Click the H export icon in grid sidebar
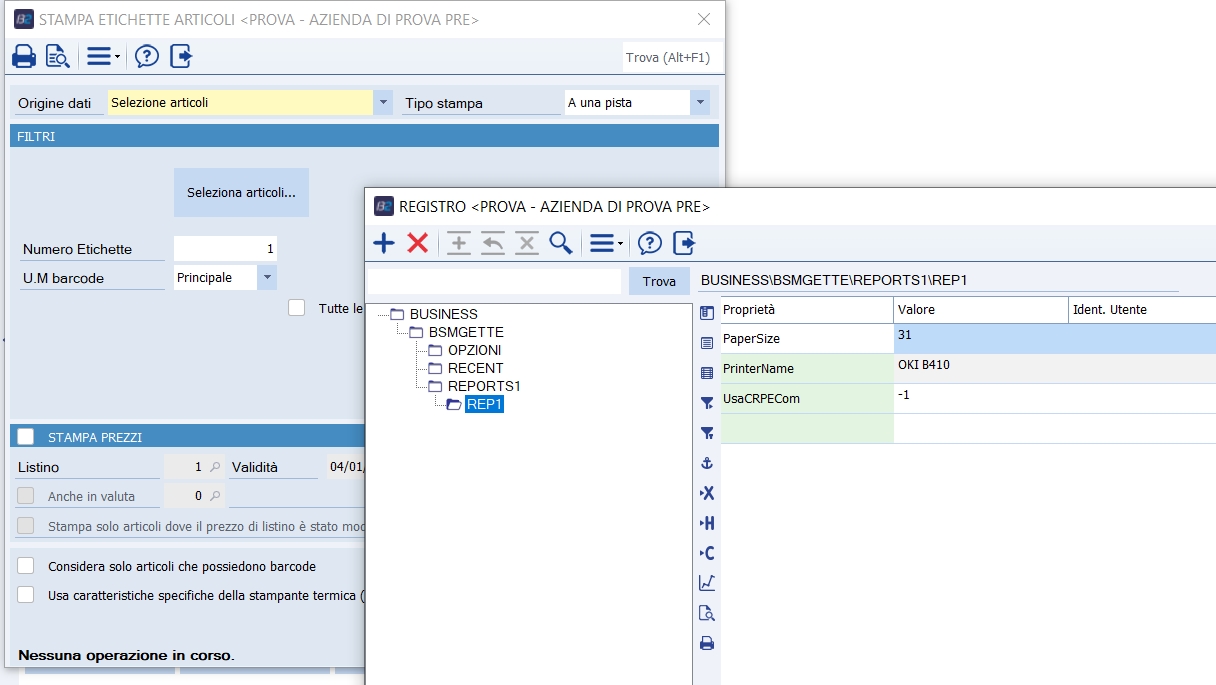1216x685 pixels. click(707, 523)
